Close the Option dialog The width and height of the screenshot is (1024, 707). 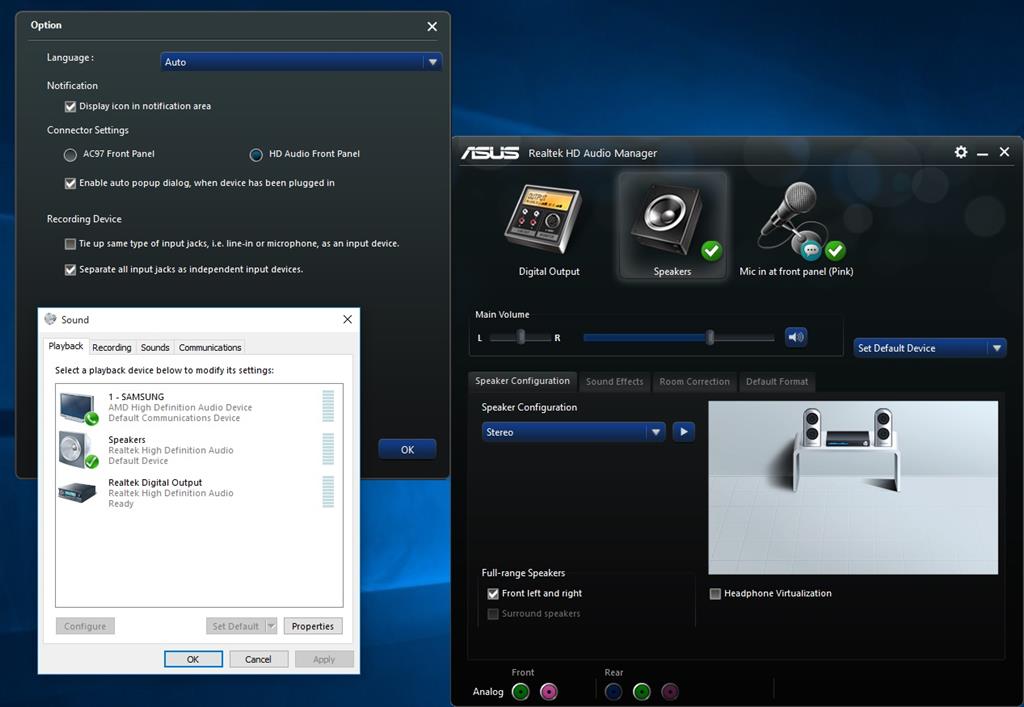[432, 27]
